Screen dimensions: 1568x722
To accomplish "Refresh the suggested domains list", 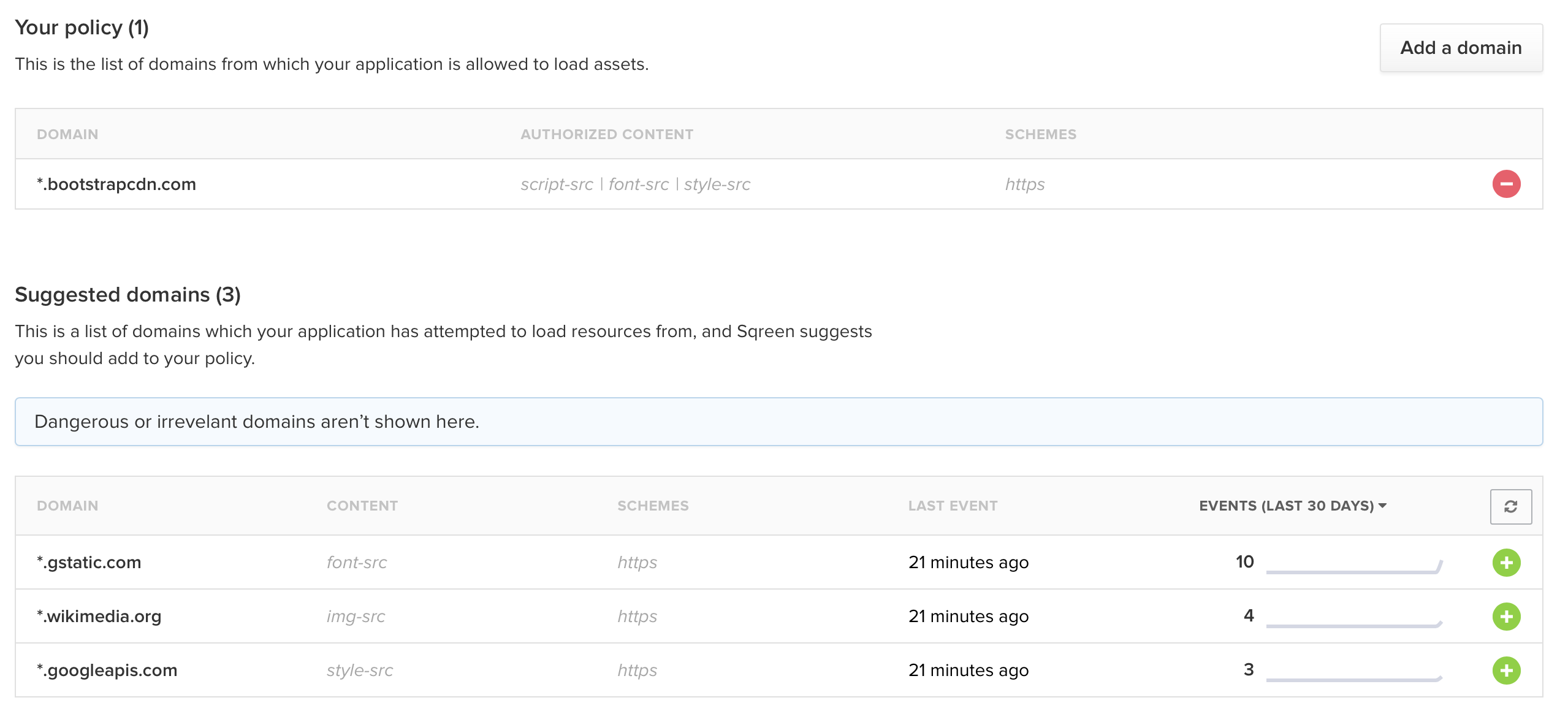I will point(1510,506).
